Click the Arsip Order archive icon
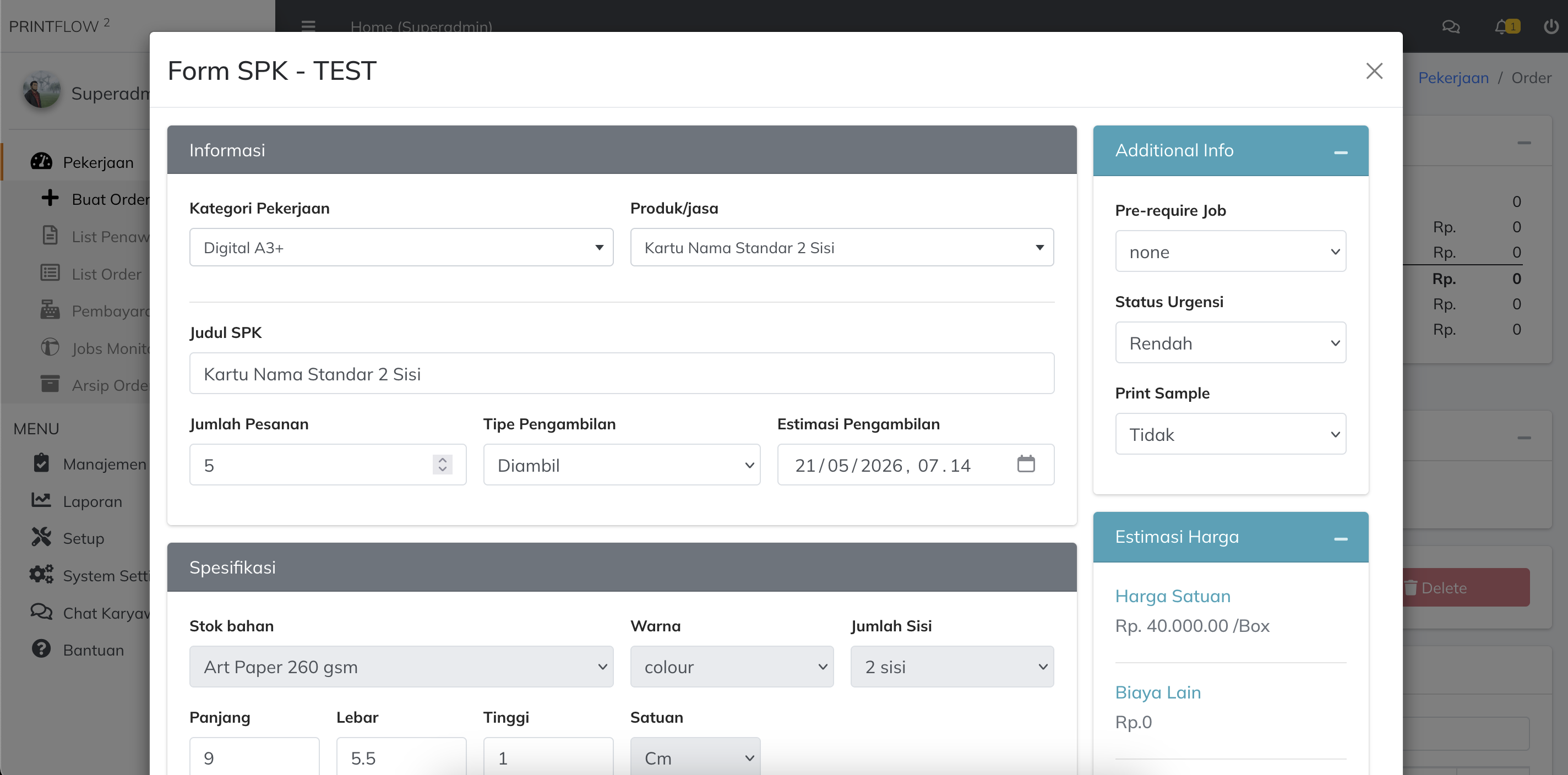Viewport: 1568px width, 775px height. (x=50, y=384)
